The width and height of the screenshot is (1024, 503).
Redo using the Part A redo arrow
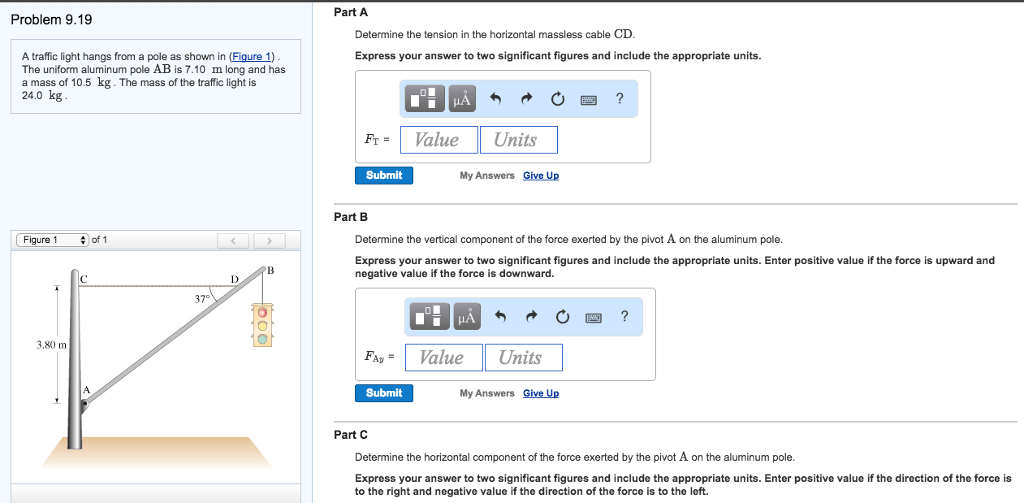[x=526, y=99]
